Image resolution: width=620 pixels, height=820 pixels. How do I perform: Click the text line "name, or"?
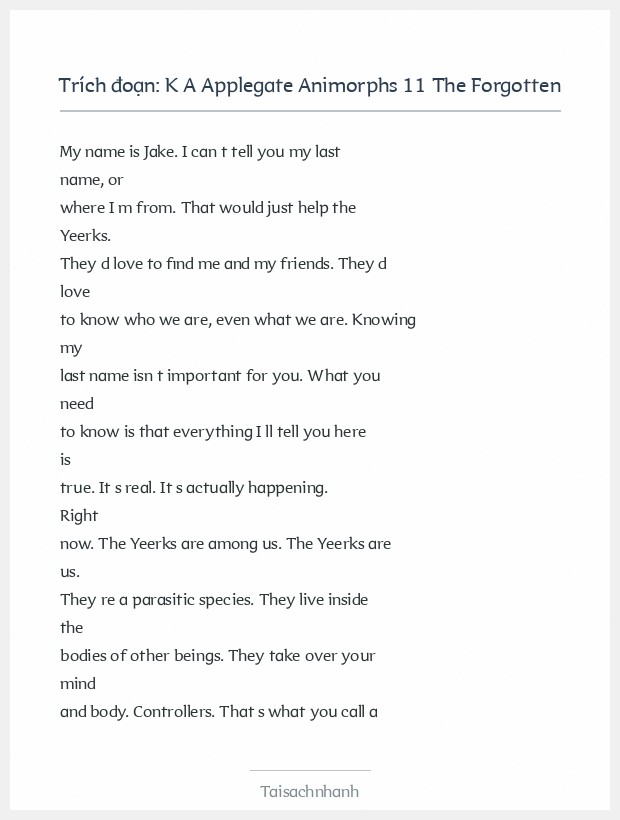(91, 180)
